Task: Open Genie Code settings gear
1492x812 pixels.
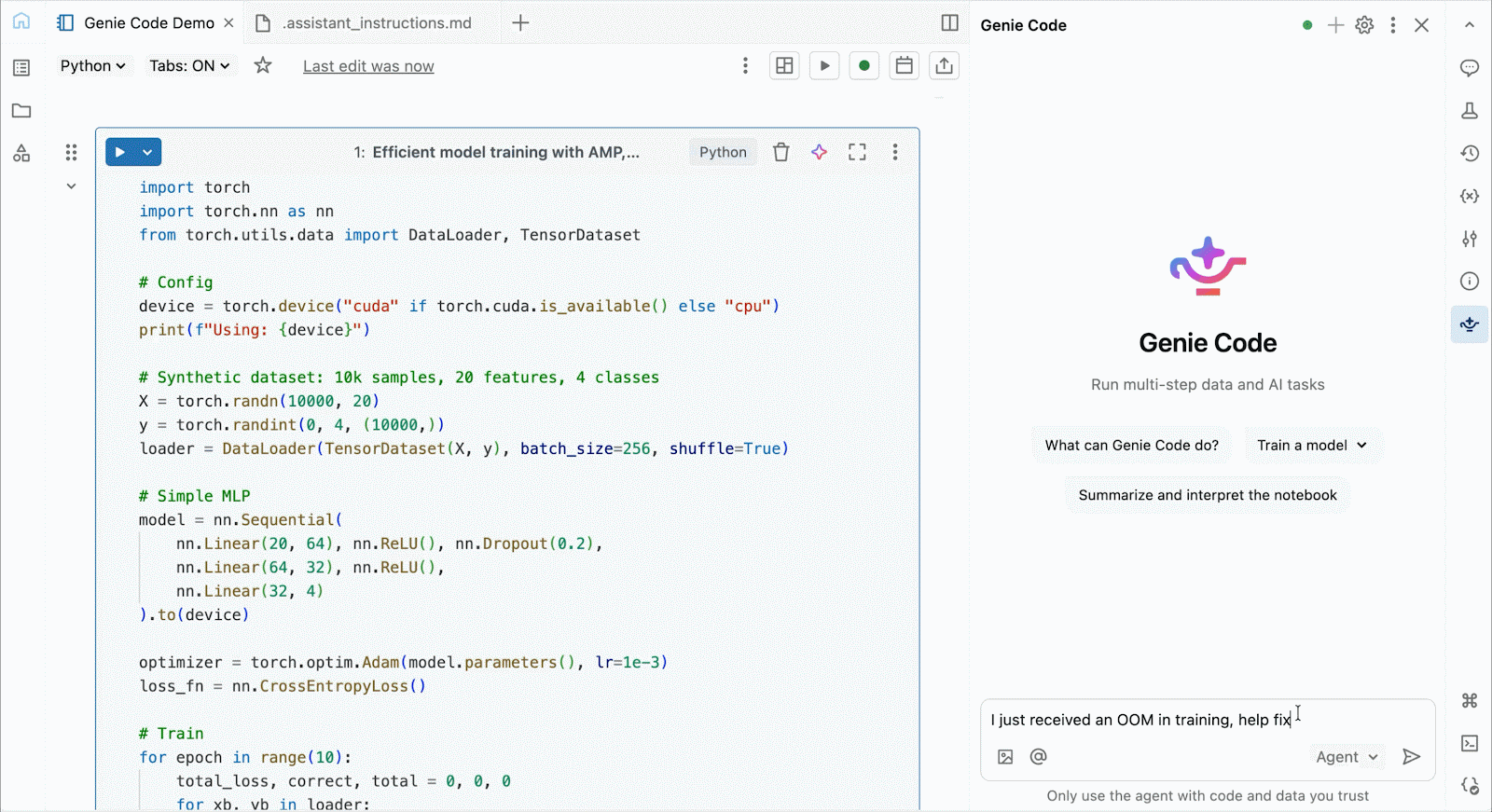Action: coord(1364,25)
